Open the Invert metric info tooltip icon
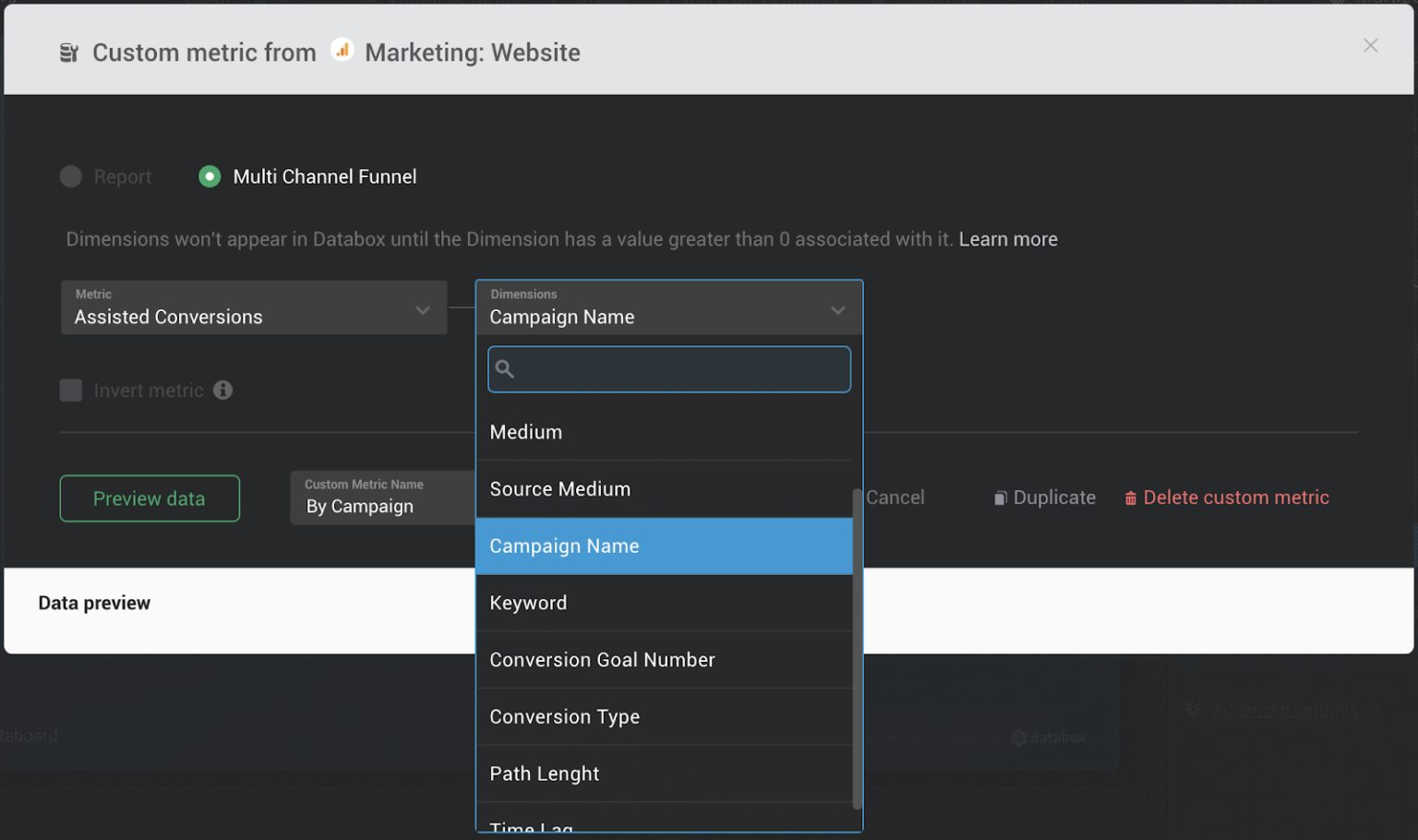This screenshot has height=840, width=1418. [x=222, y=390]
